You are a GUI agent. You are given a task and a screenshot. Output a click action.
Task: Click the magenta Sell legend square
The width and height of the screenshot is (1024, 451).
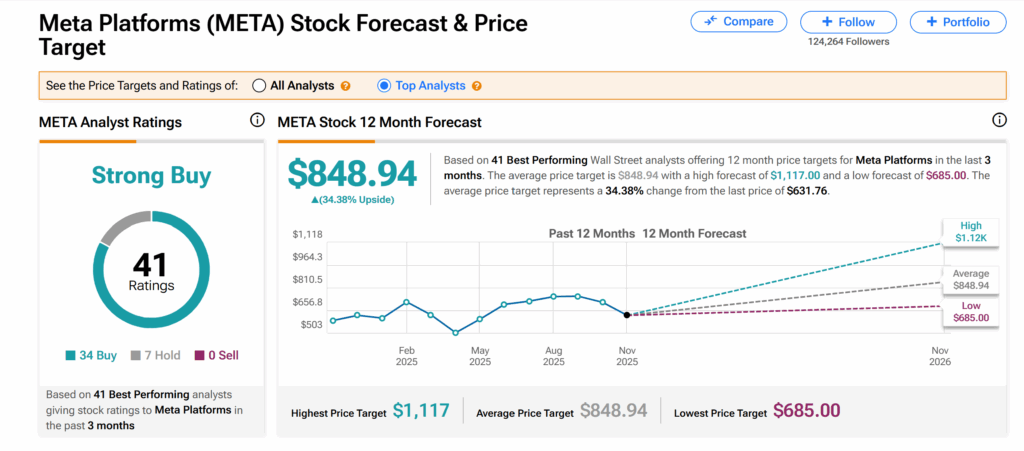pos(199,355)
